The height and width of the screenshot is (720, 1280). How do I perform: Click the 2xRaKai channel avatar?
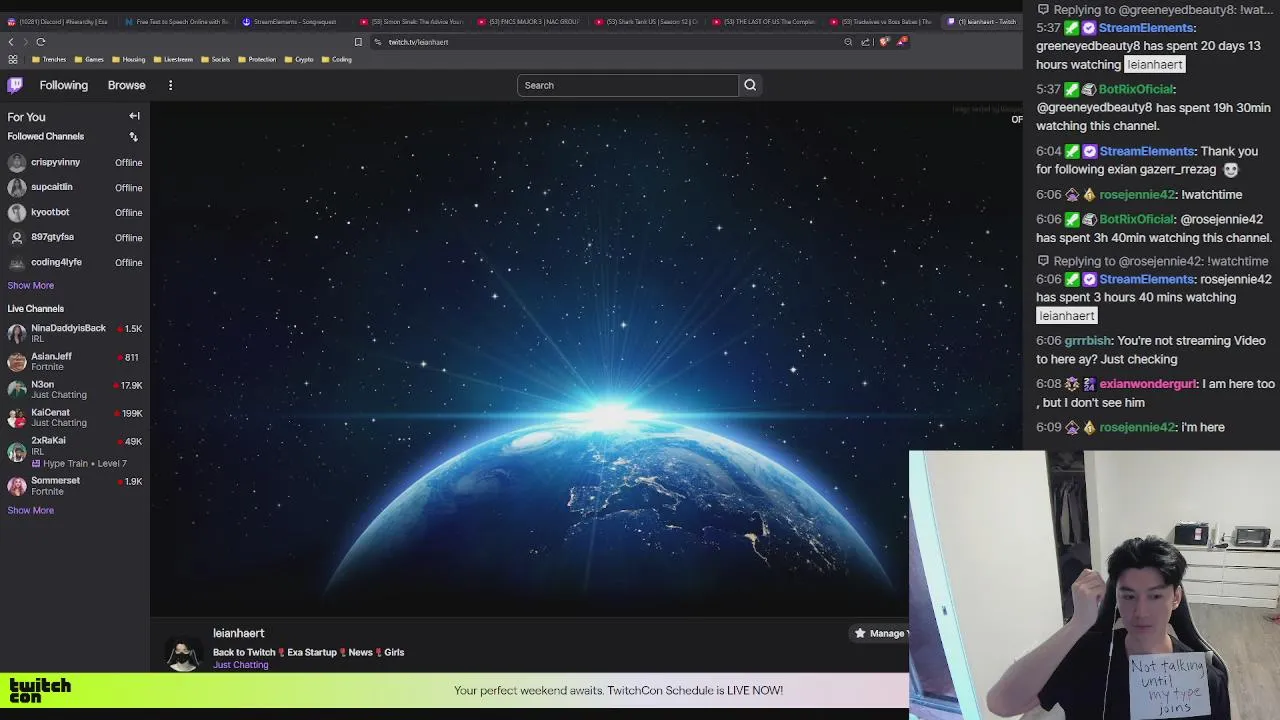pyautogui.click(x=17, y=451)
